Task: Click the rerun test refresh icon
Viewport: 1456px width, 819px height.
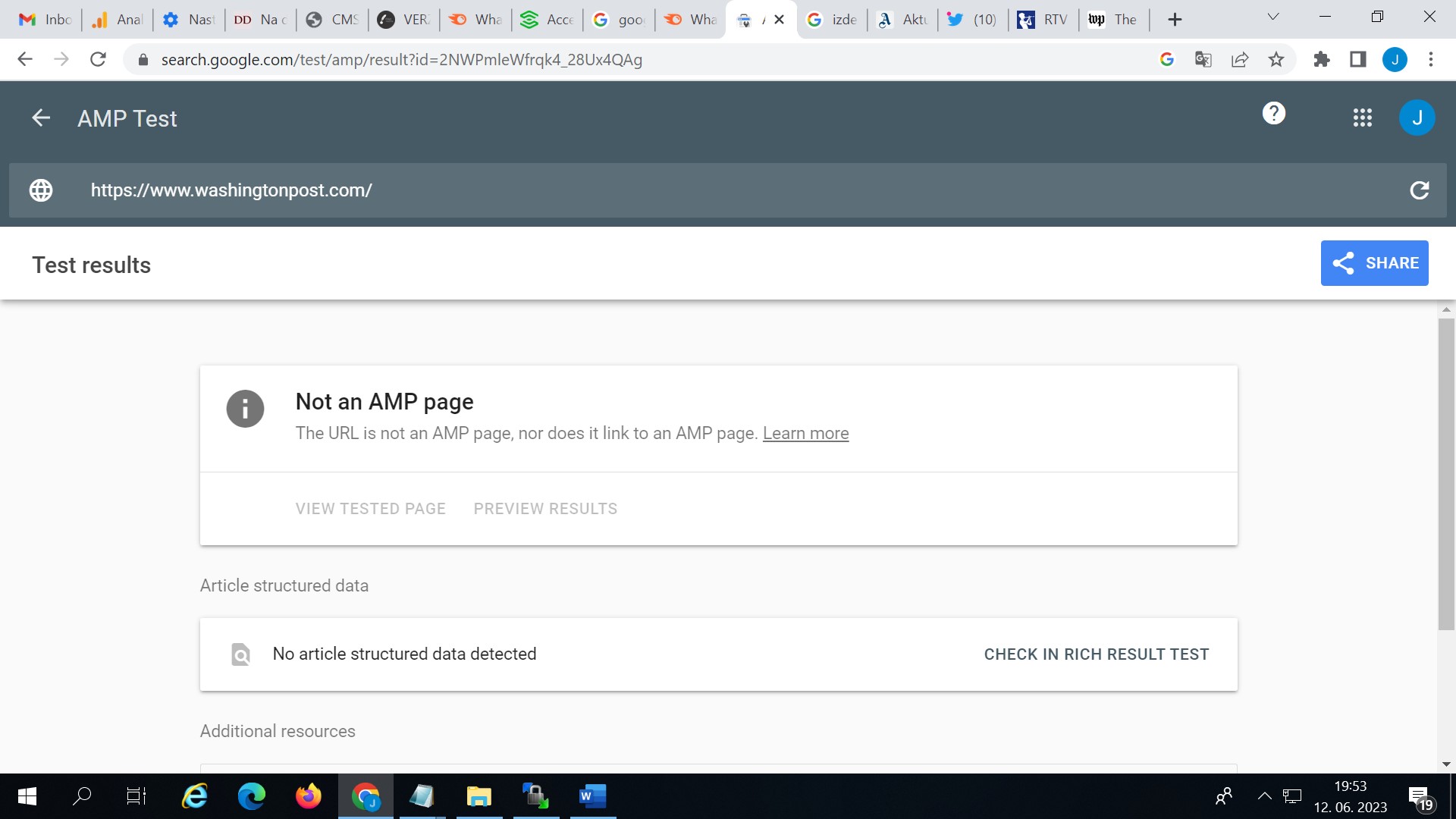Action: tap(1420, 190)
